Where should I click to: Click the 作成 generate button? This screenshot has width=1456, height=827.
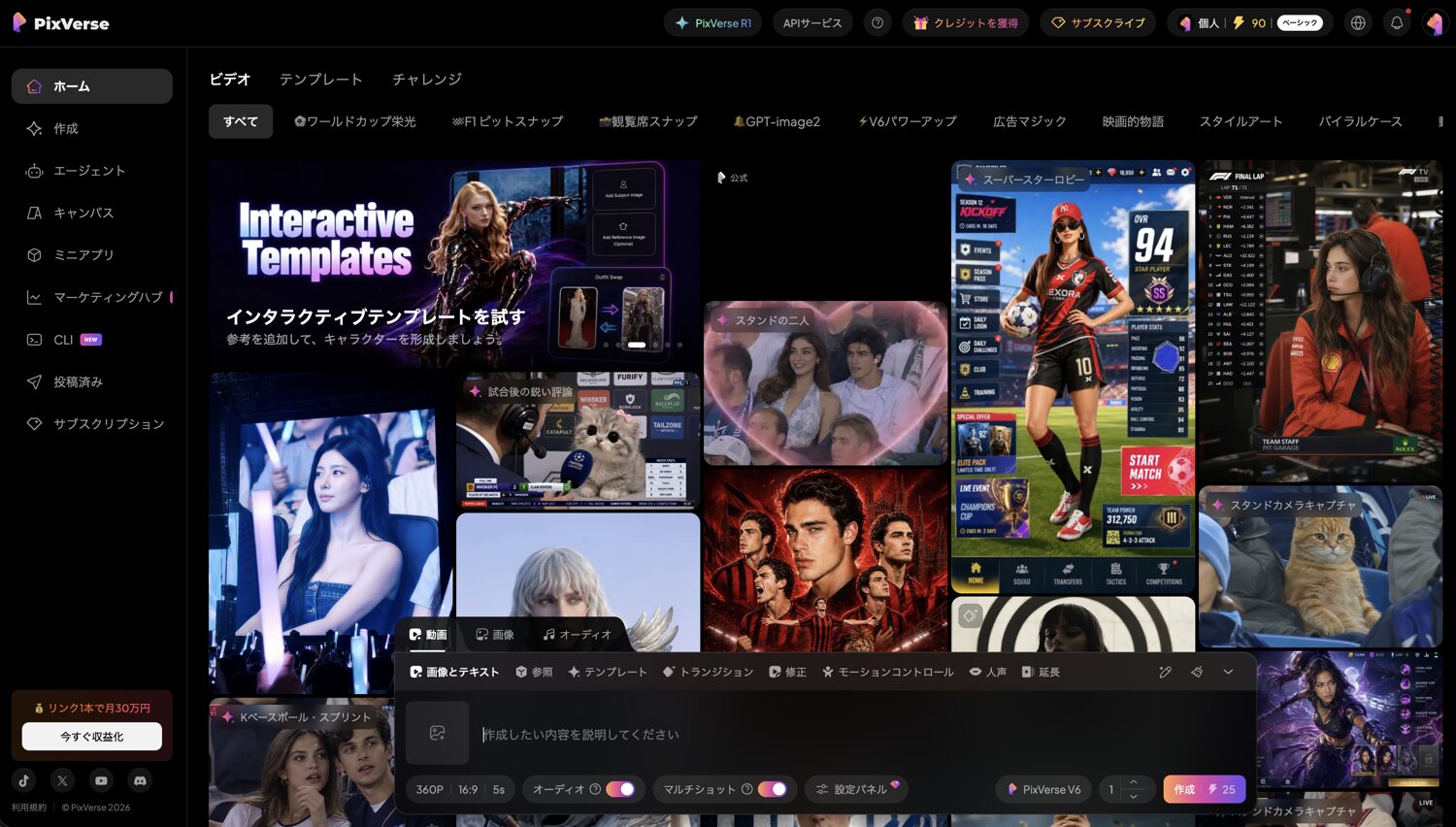coord(1205,789)
